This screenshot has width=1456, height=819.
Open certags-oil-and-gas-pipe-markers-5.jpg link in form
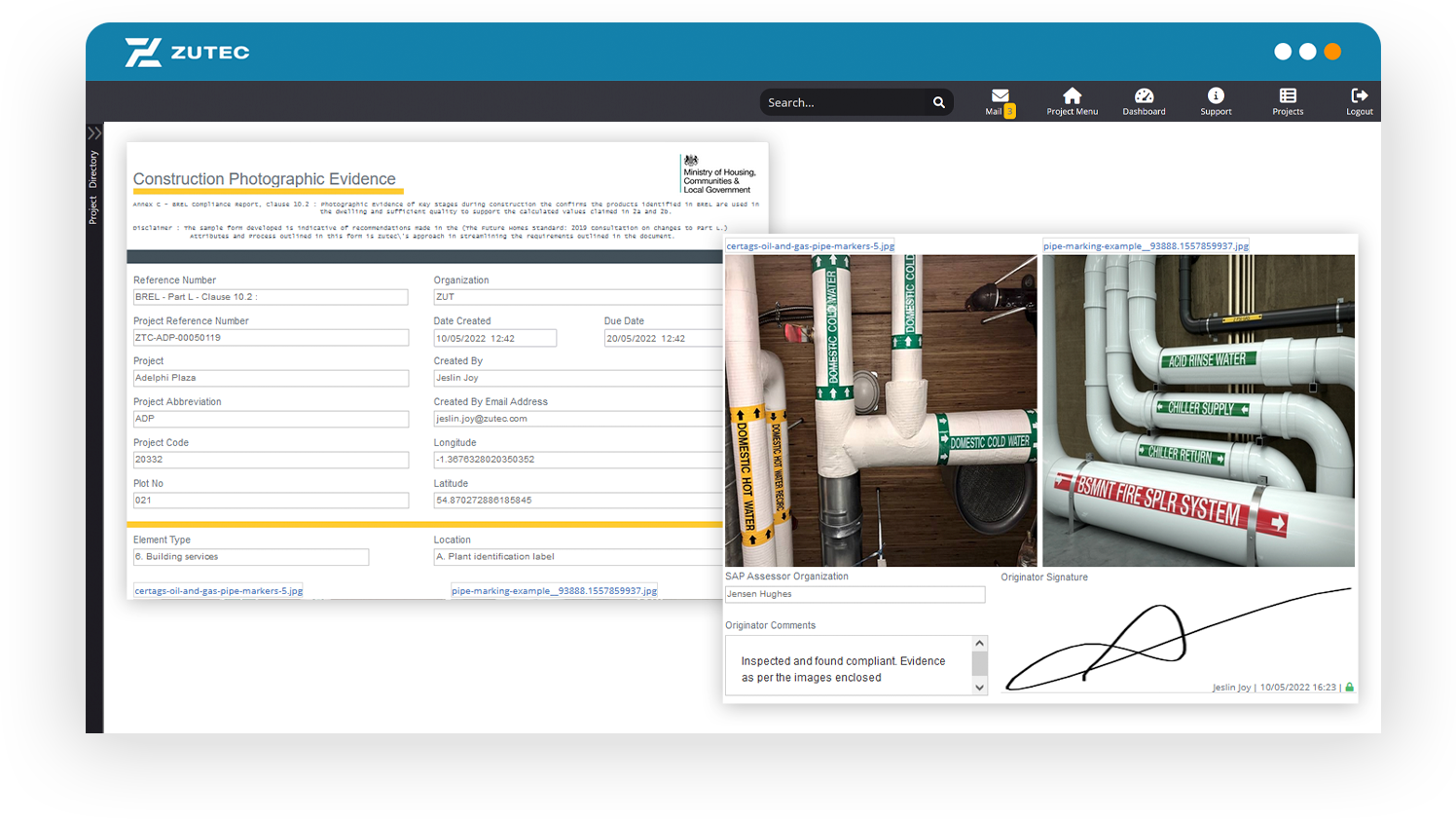[x=219, y=591]
